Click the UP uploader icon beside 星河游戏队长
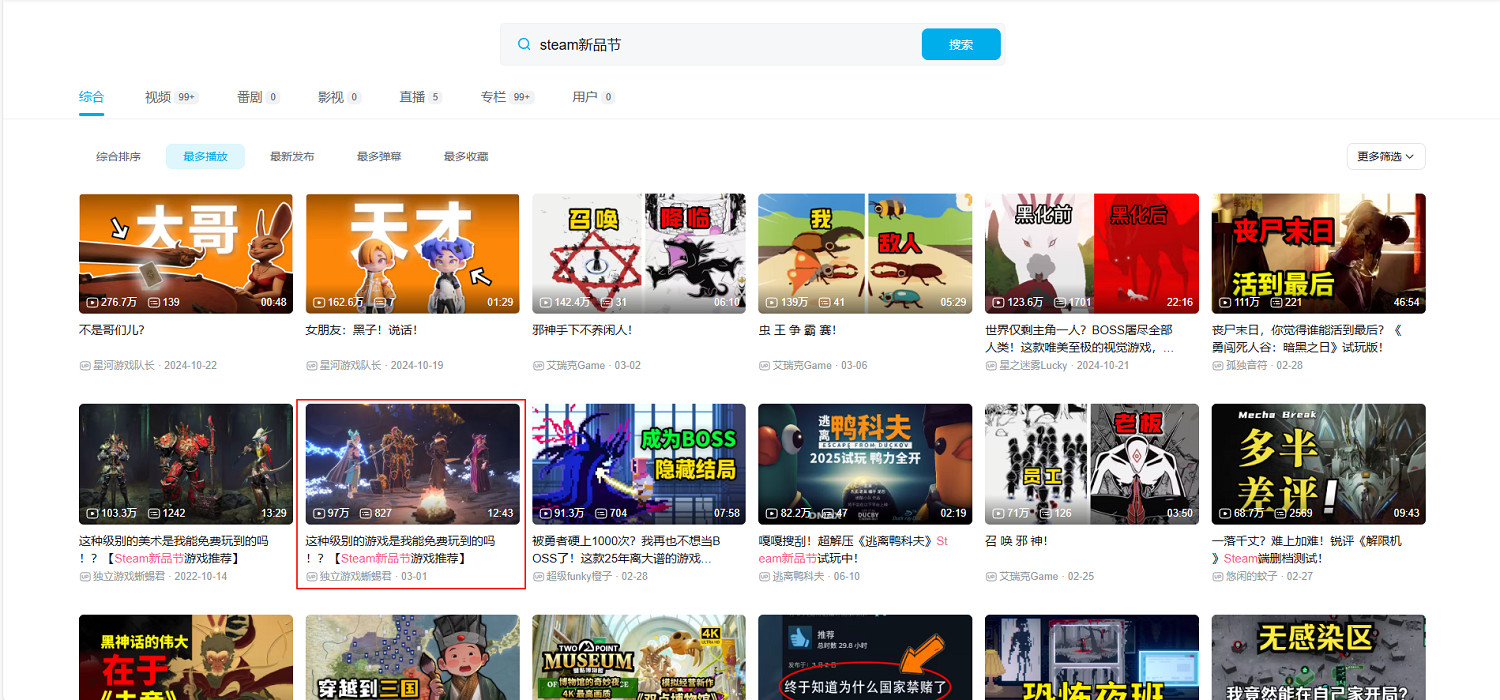 (x=84, y=365)
